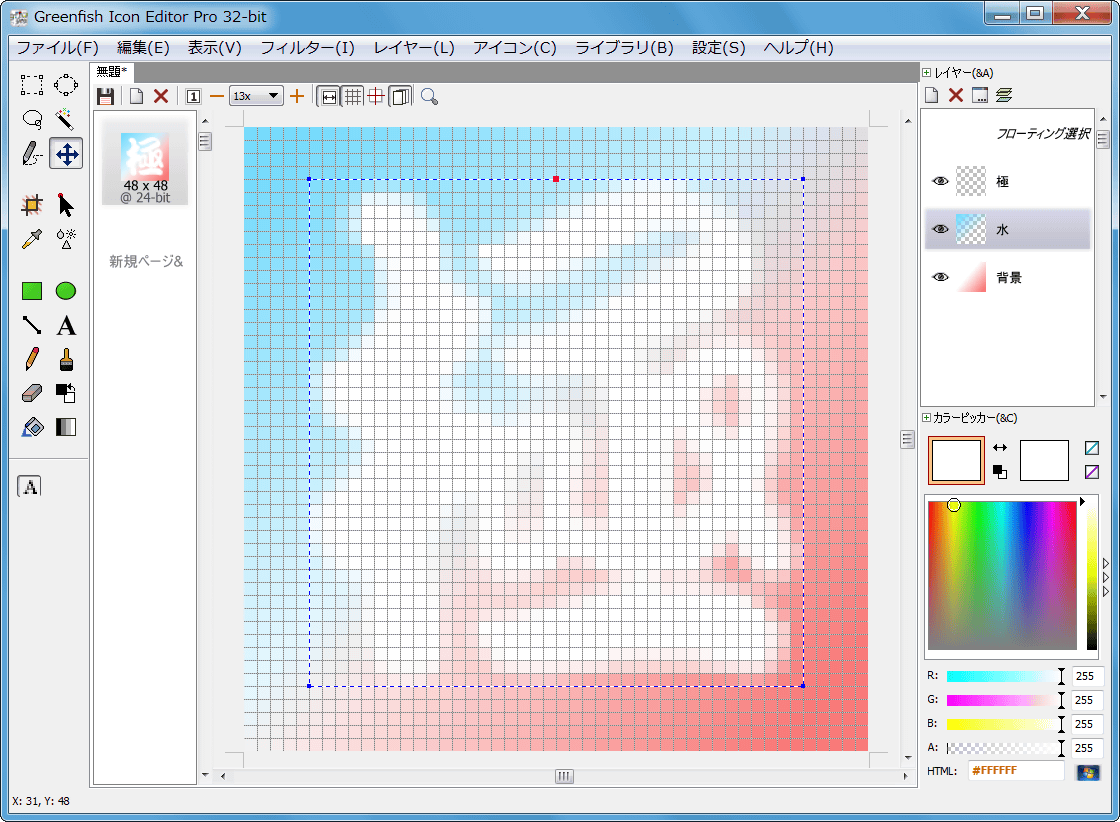1120x822 pixels.
Task: Select the Eraser tool
Action: [x=31, y=393]
